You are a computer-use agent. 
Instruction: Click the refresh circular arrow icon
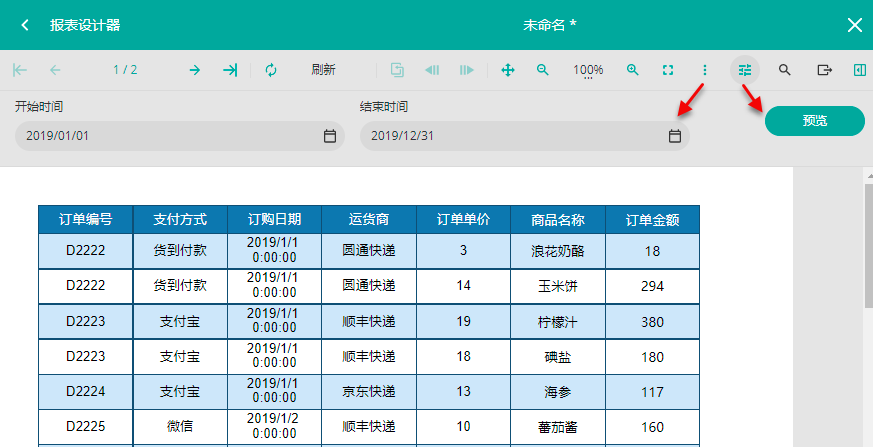(x=271, y=70)
